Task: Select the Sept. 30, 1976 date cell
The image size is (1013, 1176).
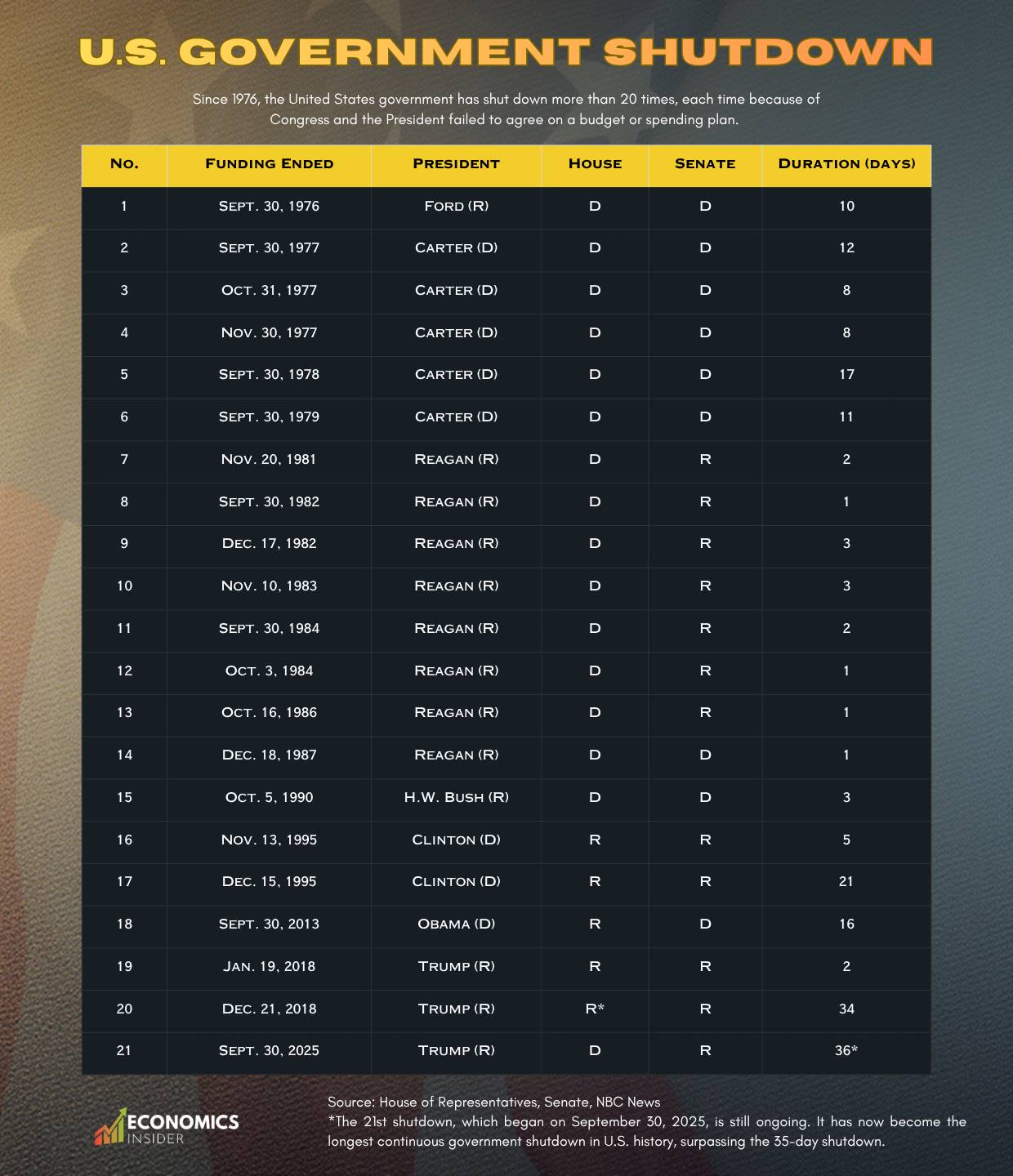Action: [269, 207]
